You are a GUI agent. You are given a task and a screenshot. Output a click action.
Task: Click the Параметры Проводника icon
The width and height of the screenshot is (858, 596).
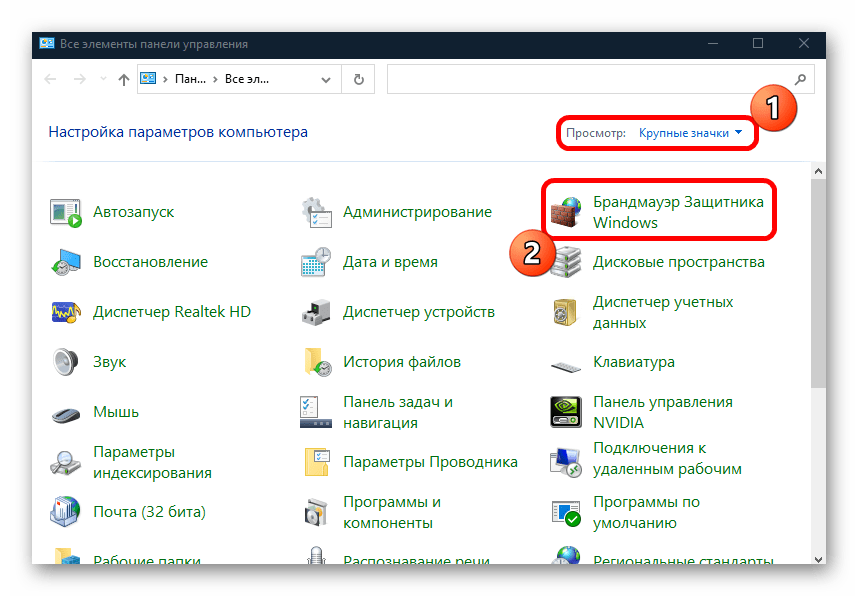[x=317, y=462]
